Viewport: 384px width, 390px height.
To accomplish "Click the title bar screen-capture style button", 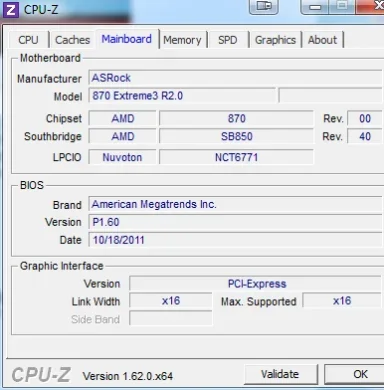I will point(264,7).
